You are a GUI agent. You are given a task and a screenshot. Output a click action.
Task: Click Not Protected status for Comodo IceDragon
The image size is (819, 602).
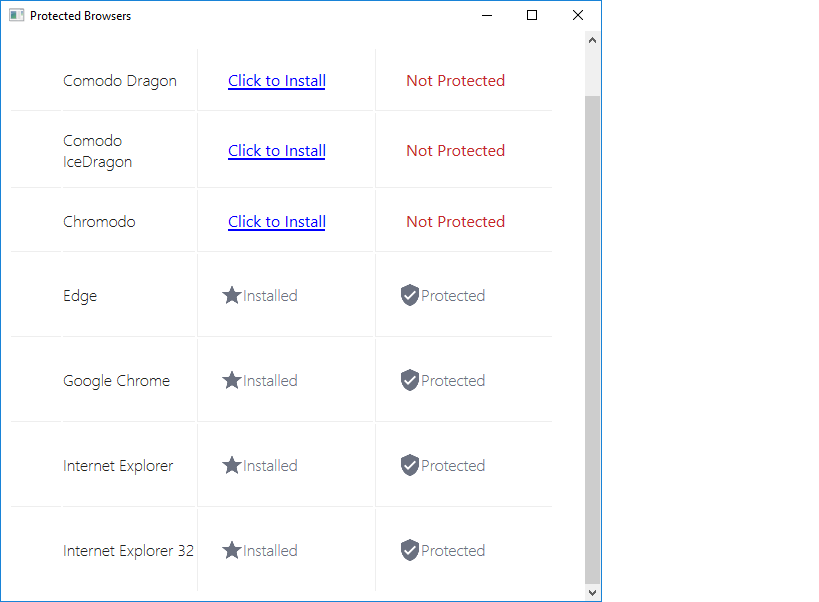tap(455, 151)
